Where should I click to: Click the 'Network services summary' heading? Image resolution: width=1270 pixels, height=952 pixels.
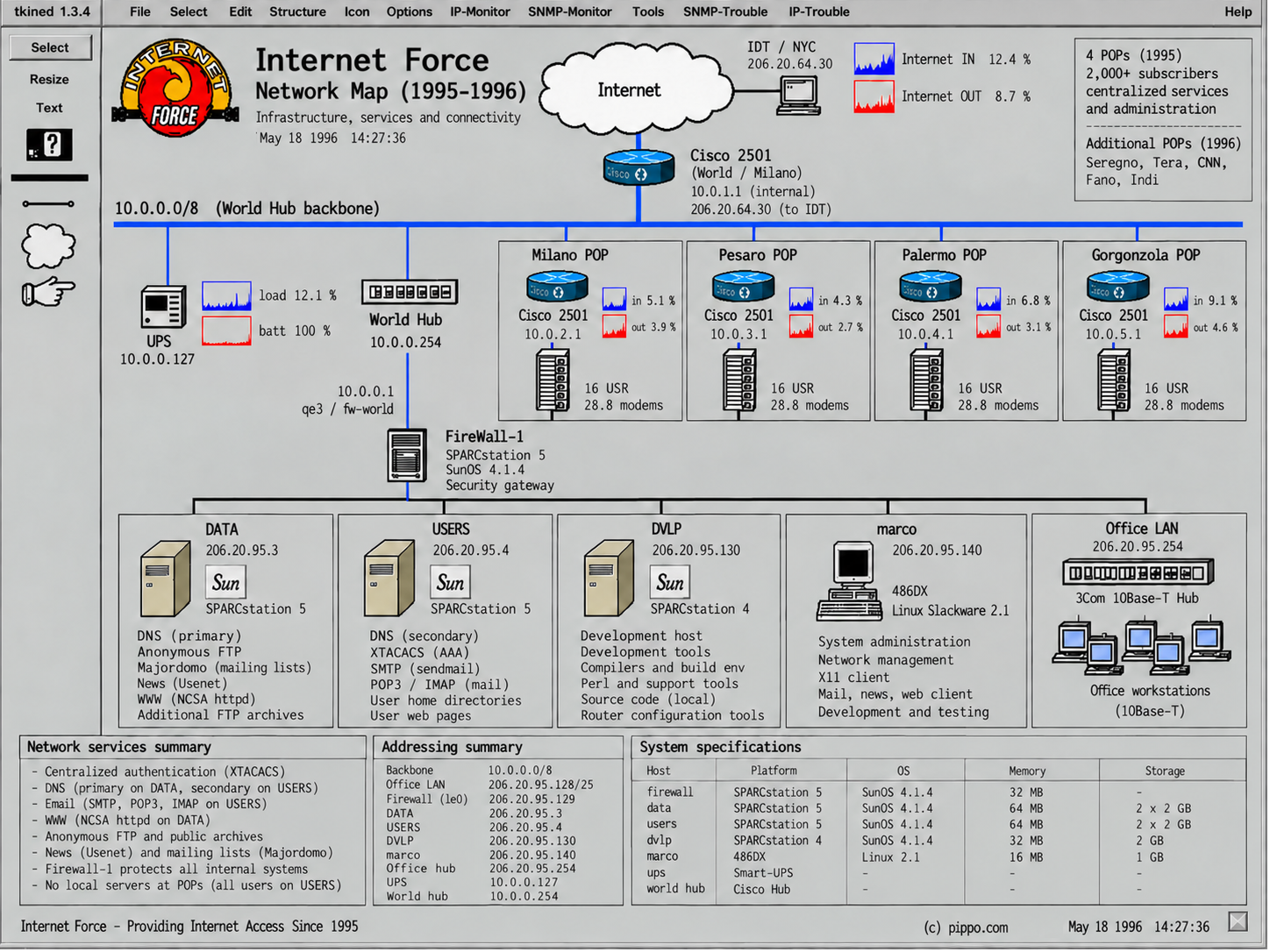tap(119, 748)
